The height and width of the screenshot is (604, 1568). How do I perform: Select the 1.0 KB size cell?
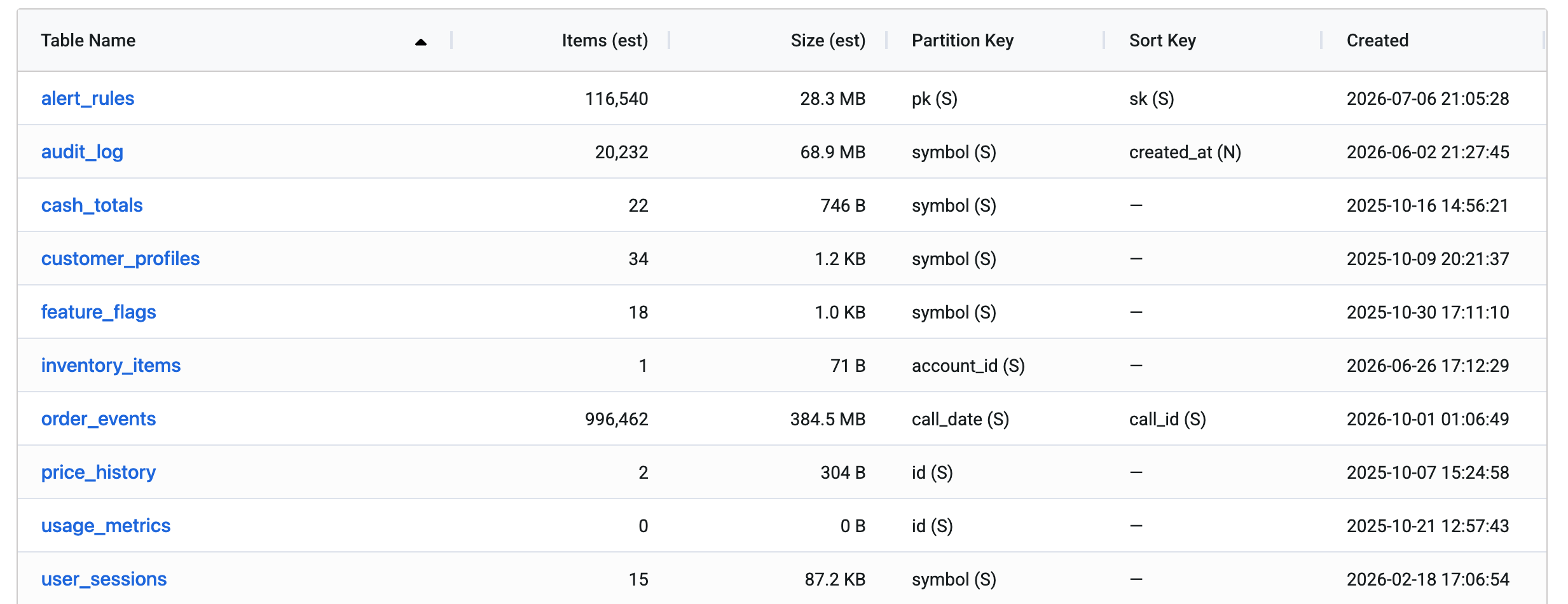[840, 312]
